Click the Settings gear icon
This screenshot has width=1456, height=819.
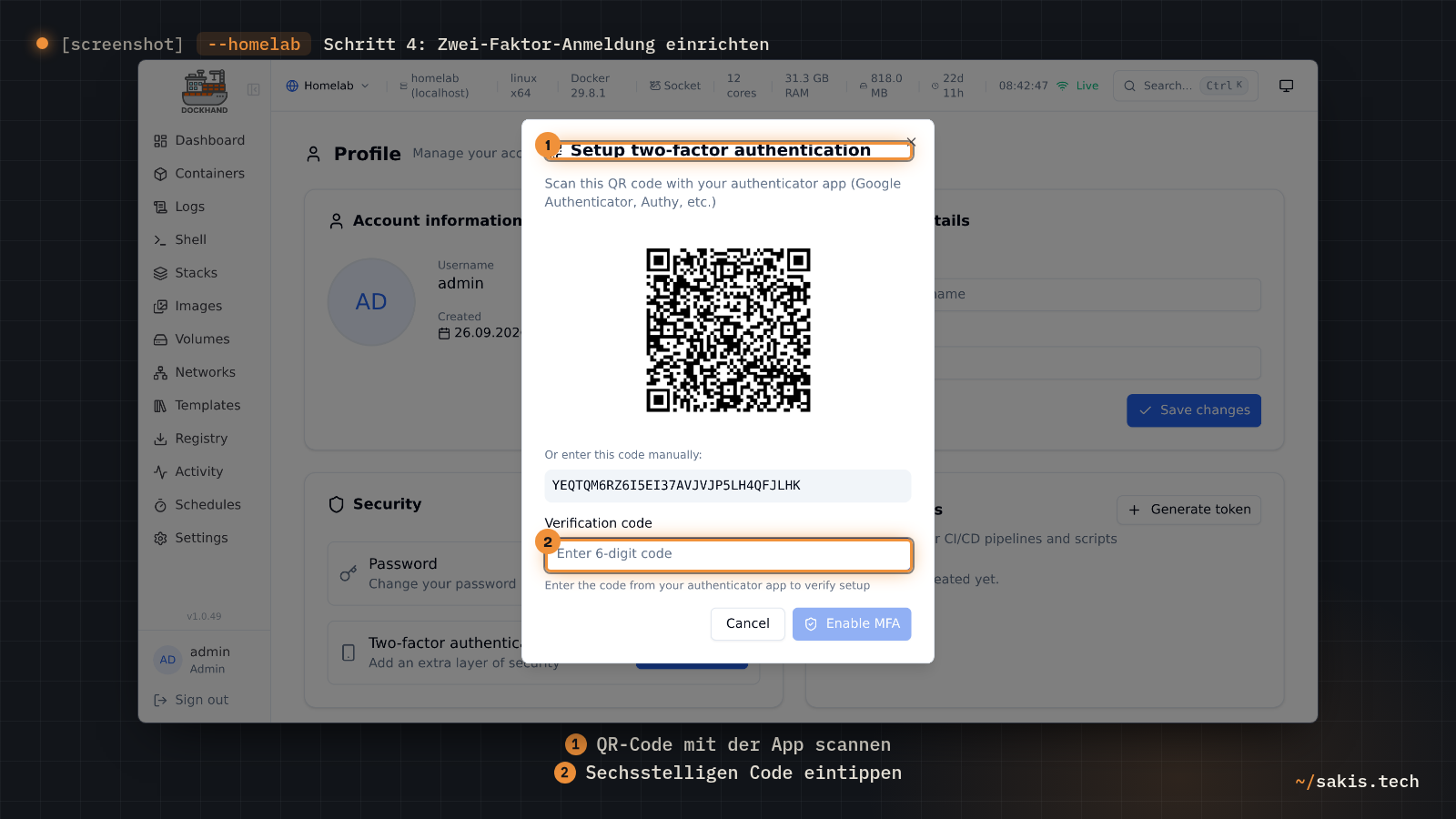160,538
